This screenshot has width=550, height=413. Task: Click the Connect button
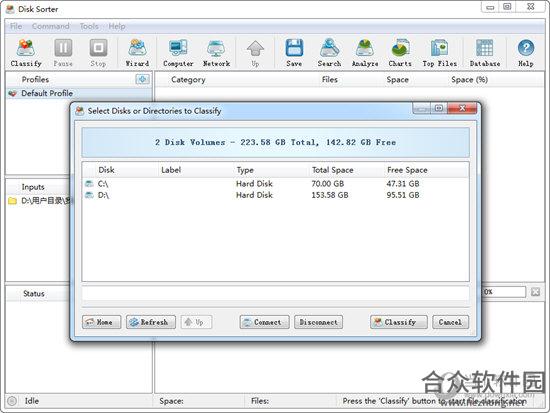point(264,322)
